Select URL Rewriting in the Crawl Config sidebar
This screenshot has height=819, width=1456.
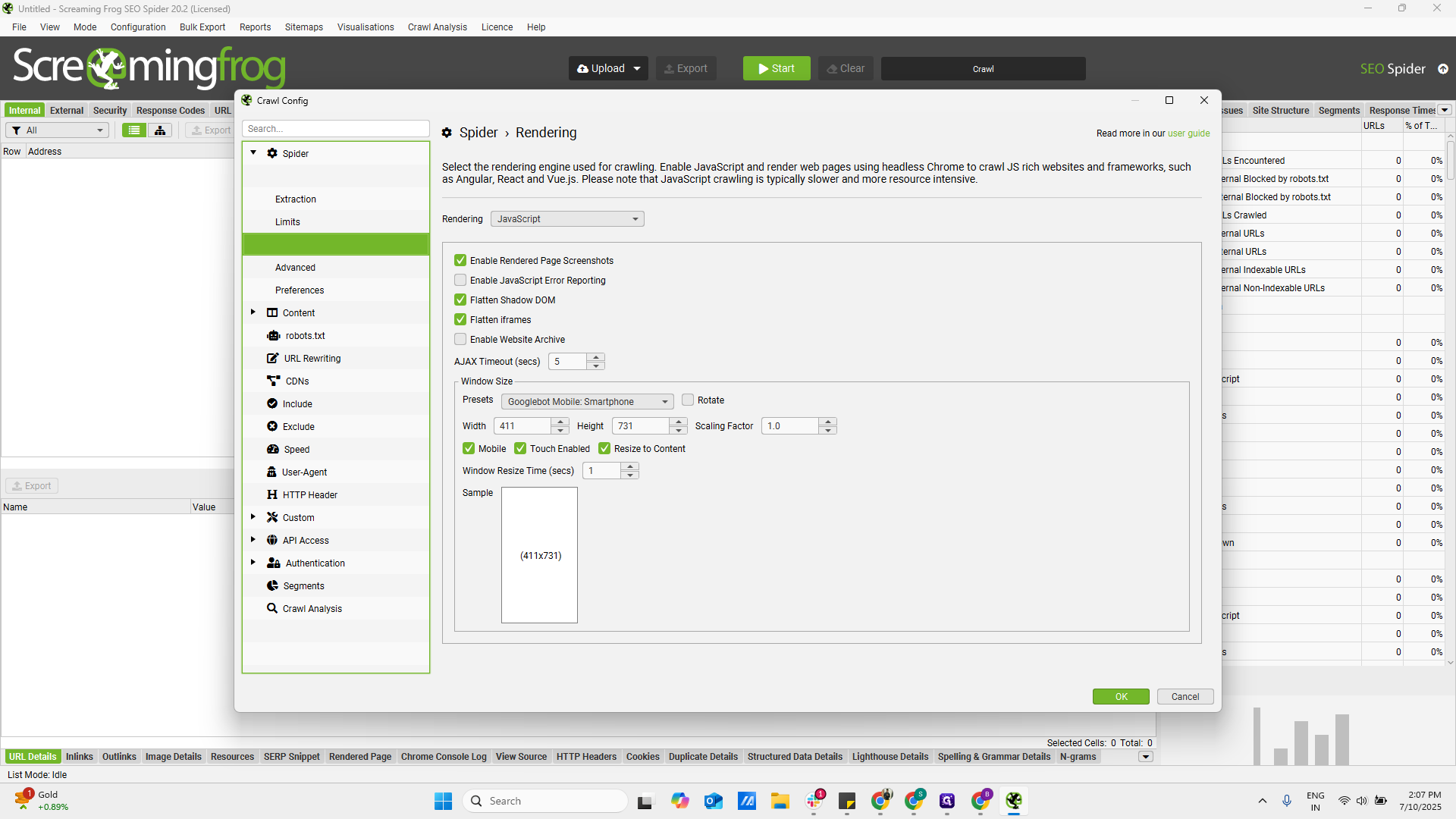[312, 358]
